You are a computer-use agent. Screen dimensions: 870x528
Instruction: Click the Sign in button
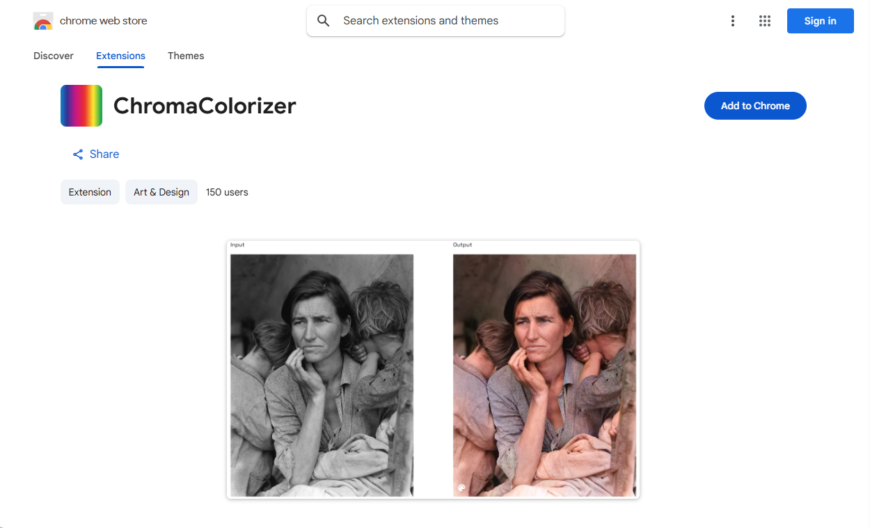[x=820, y=21]
